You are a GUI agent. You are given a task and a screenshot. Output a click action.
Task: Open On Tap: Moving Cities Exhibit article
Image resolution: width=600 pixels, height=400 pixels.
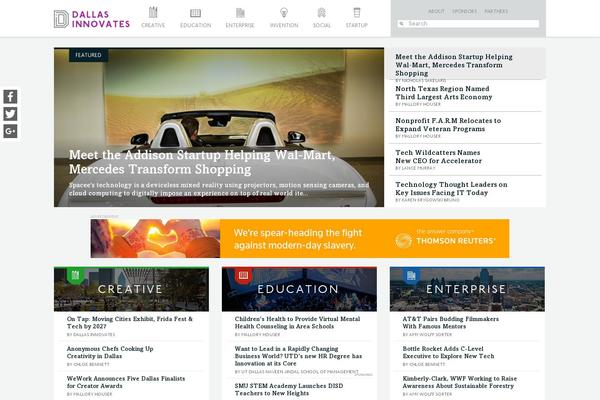pos(130,323)
